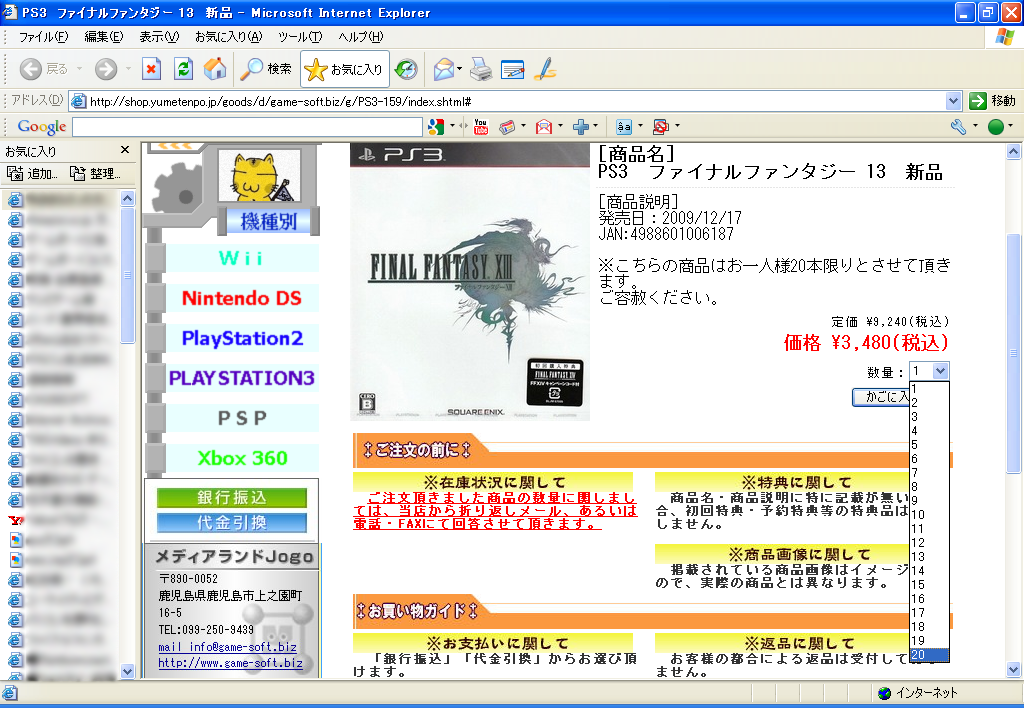Select the Wii category link
Viewport: 1024px width, 708px height.
(x=241, y=259)
